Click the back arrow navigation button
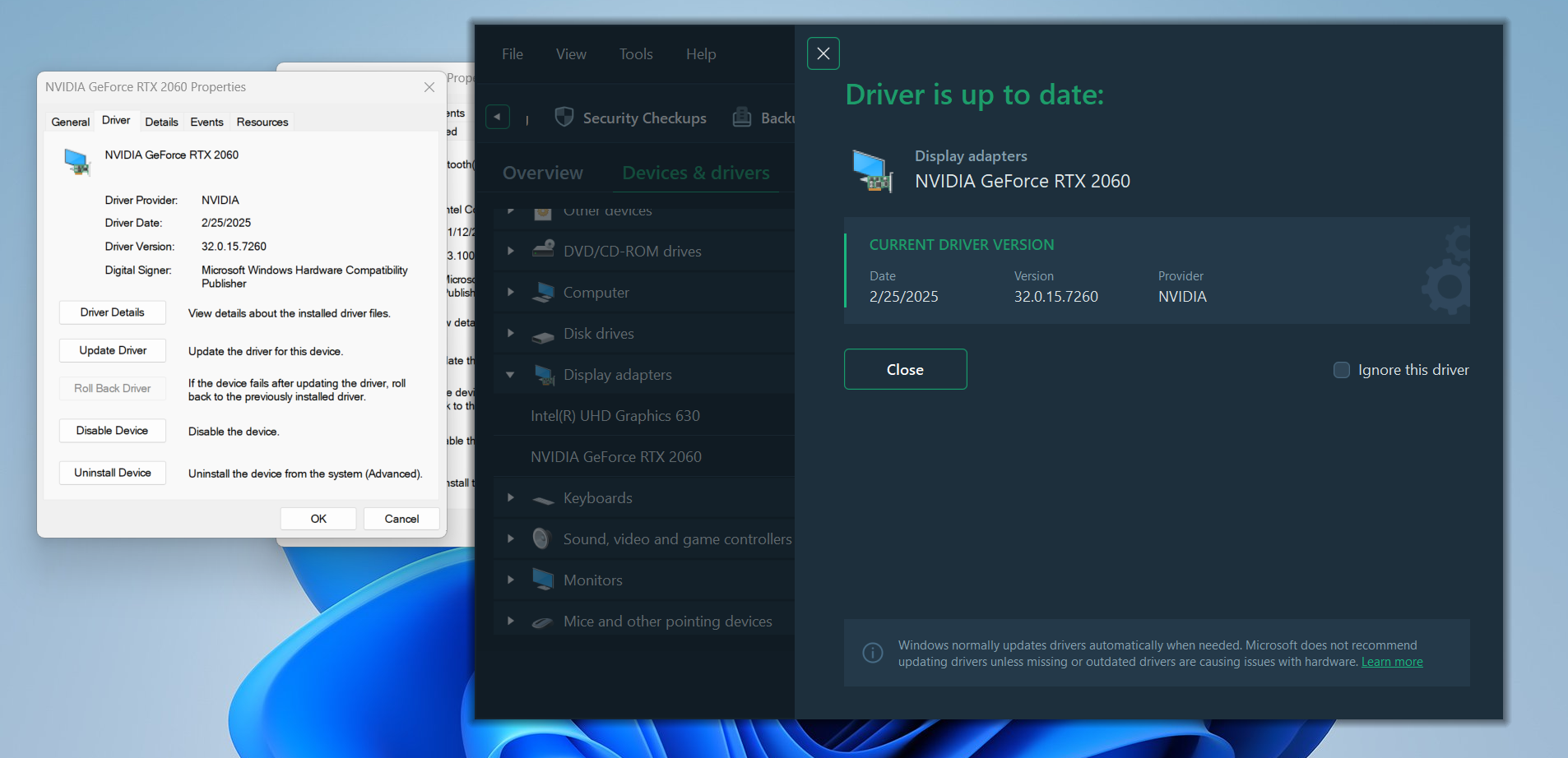1568x758 pixels. (x=498, y=117)
